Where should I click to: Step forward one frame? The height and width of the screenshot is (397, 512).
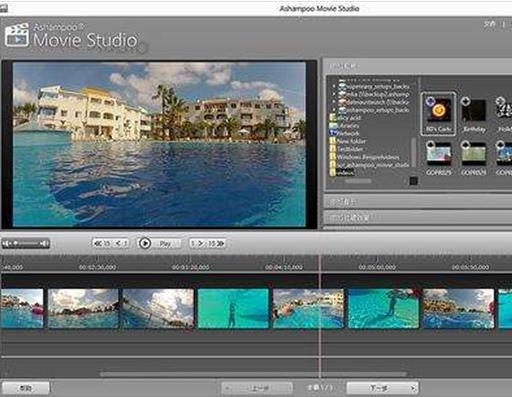tap(198, 244)
